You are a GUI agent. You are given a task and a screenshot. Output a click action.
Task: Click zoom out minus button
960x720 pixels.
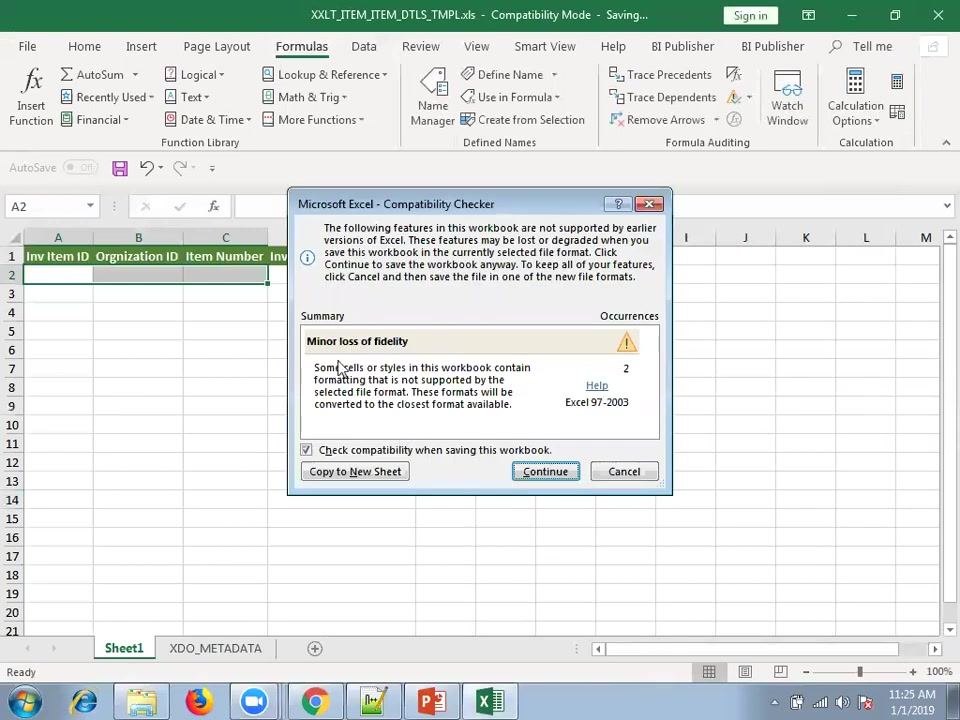tap(806, 672)
